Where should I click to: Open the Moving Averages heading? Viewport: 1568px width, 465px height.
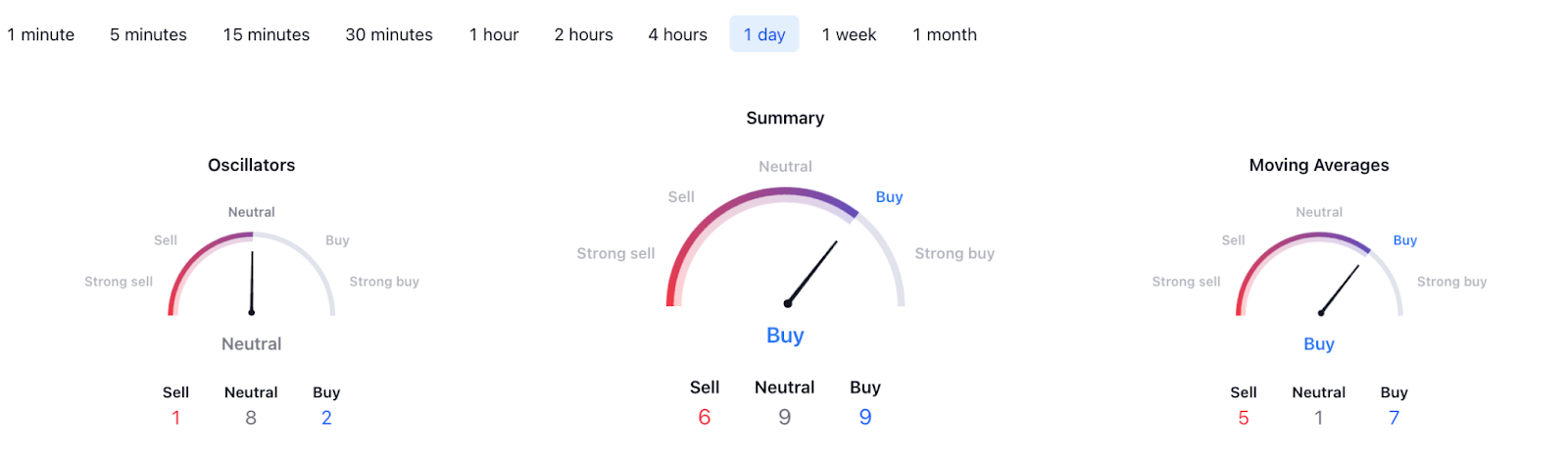coord(1319,165)
